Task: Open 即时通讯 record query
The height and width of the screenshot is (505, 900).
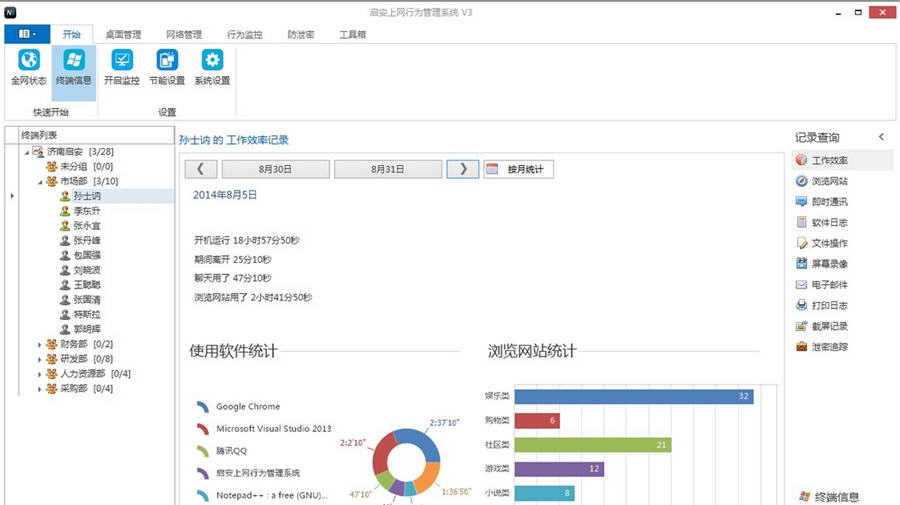Action: [x=823, y=201]
